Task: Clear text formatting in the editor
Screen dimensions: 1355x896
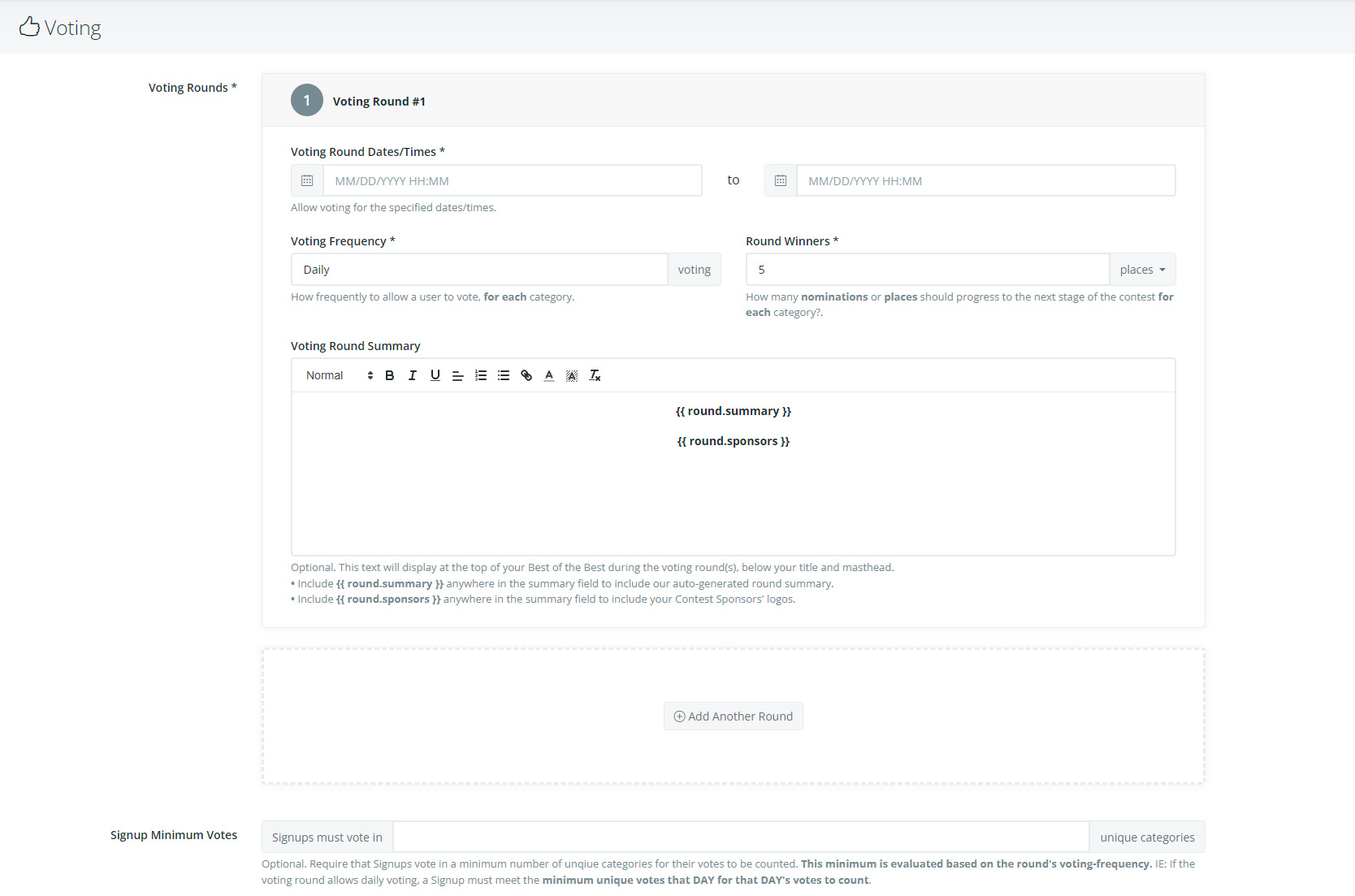Action: (595, 375)
